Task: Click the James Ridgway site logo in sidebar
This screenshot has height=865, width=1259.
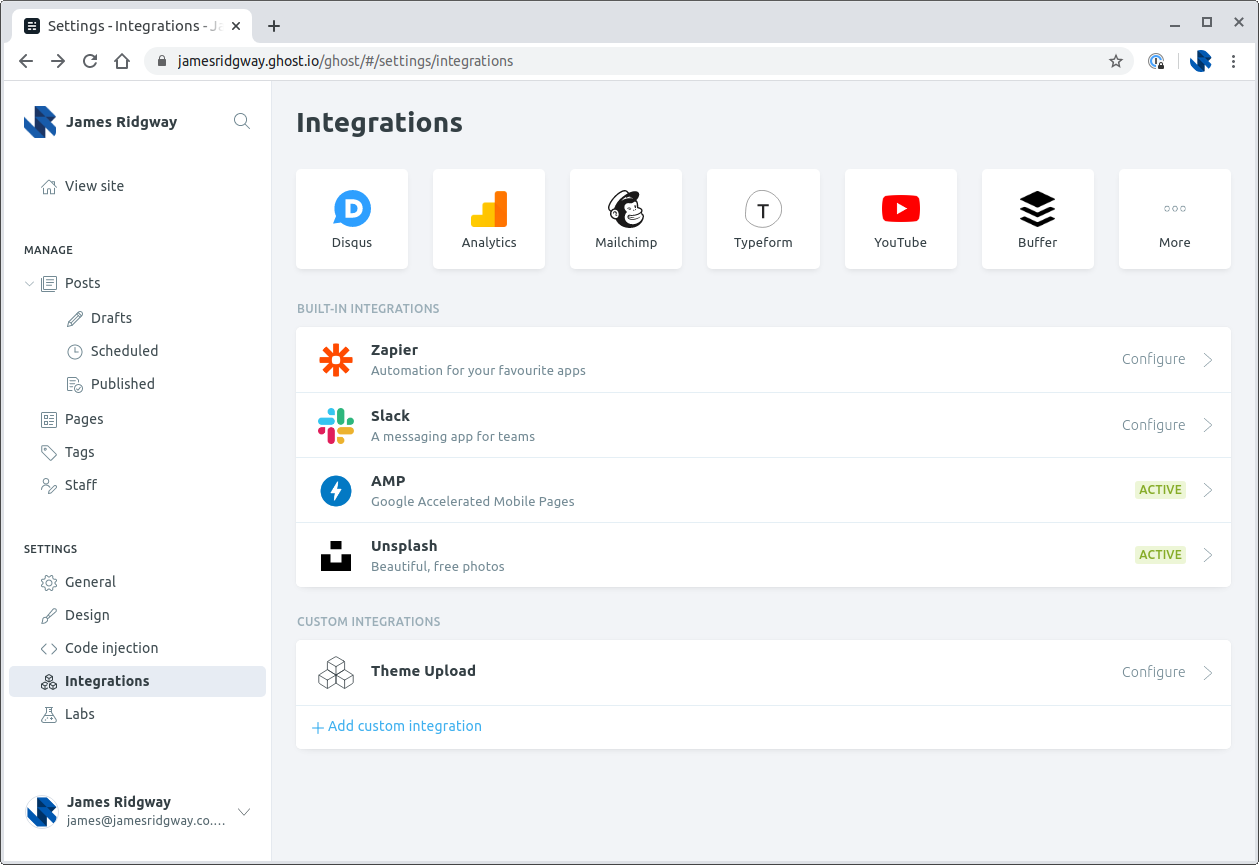Action: tap(40, 122)
